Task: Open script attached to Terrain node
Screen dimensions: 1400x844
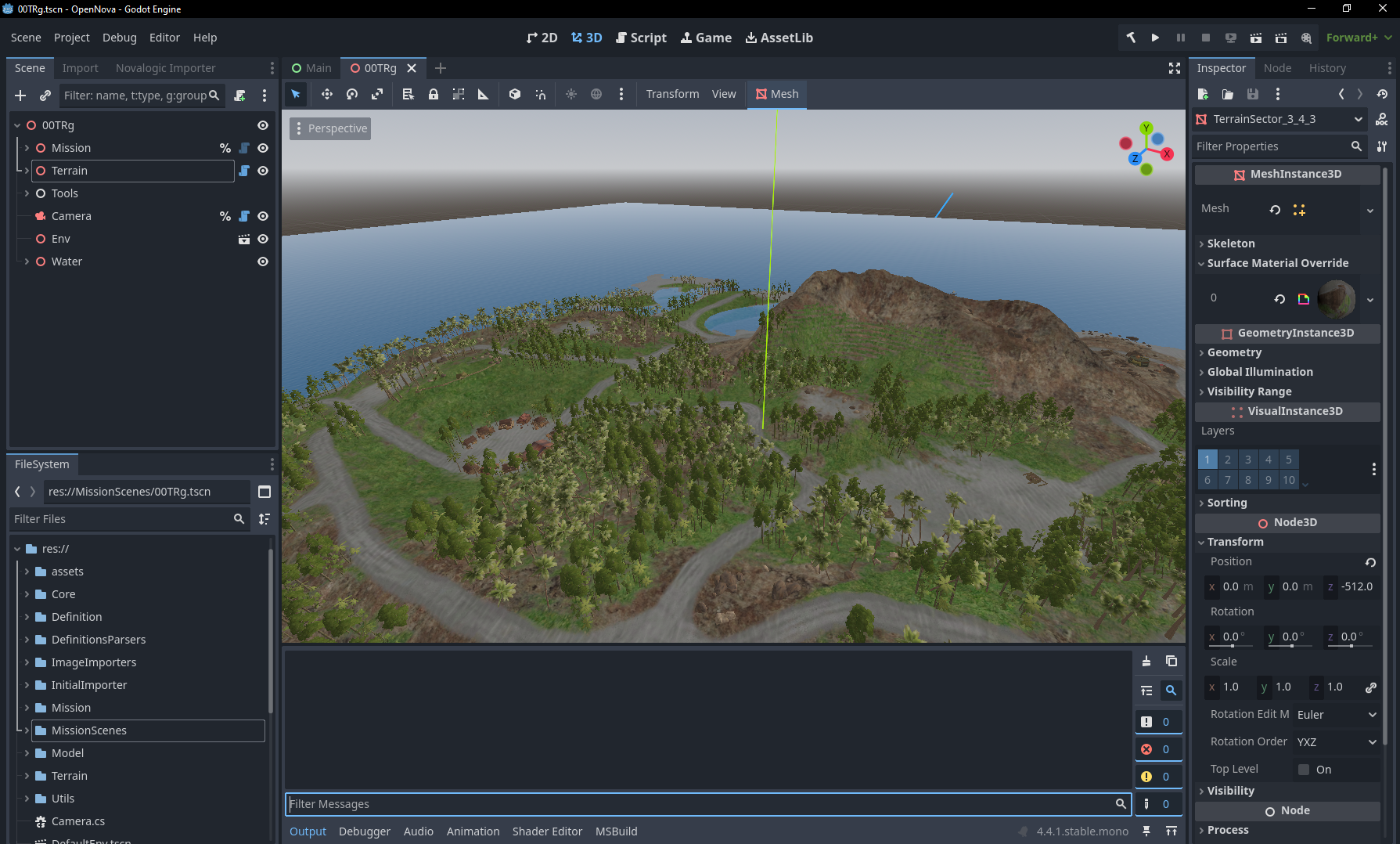Action: click(244, 171)
